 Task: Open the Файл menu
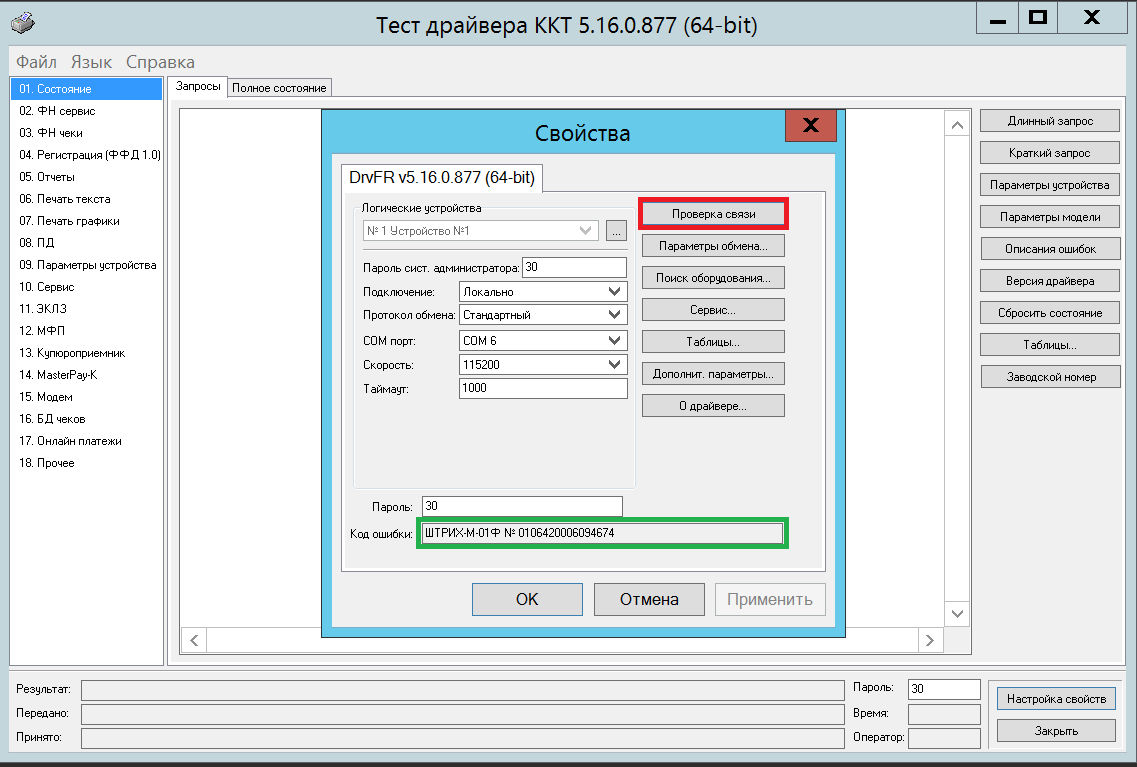[36, 62]
